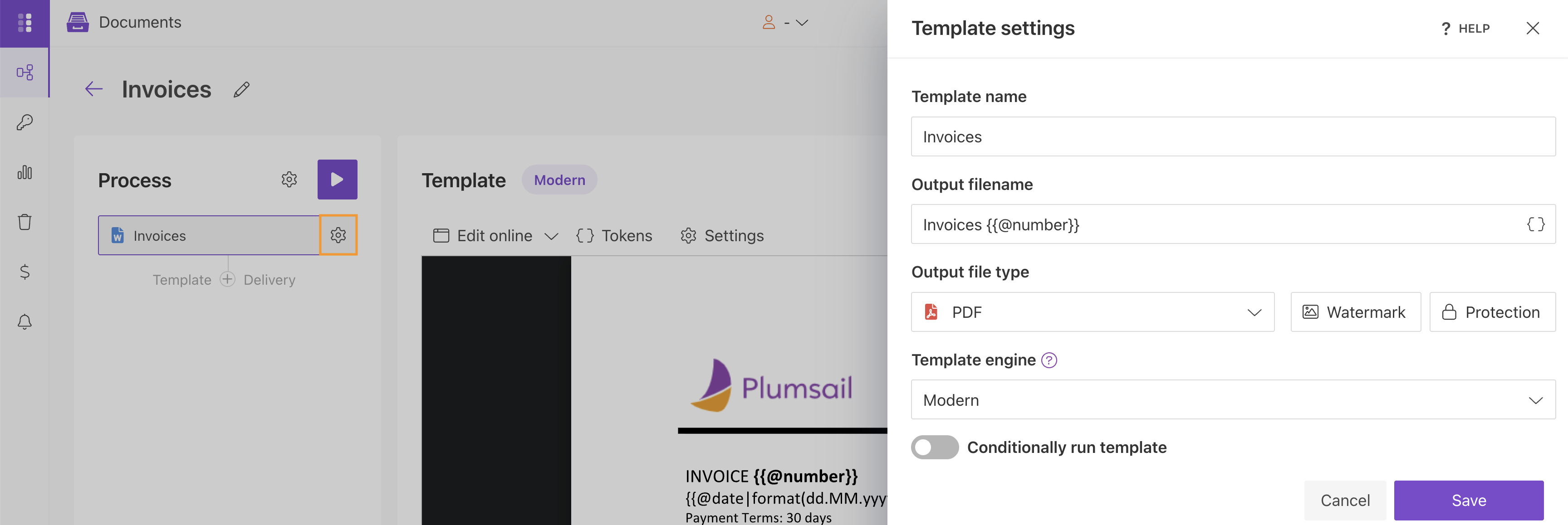Start the process with play button

coord(337,180)
